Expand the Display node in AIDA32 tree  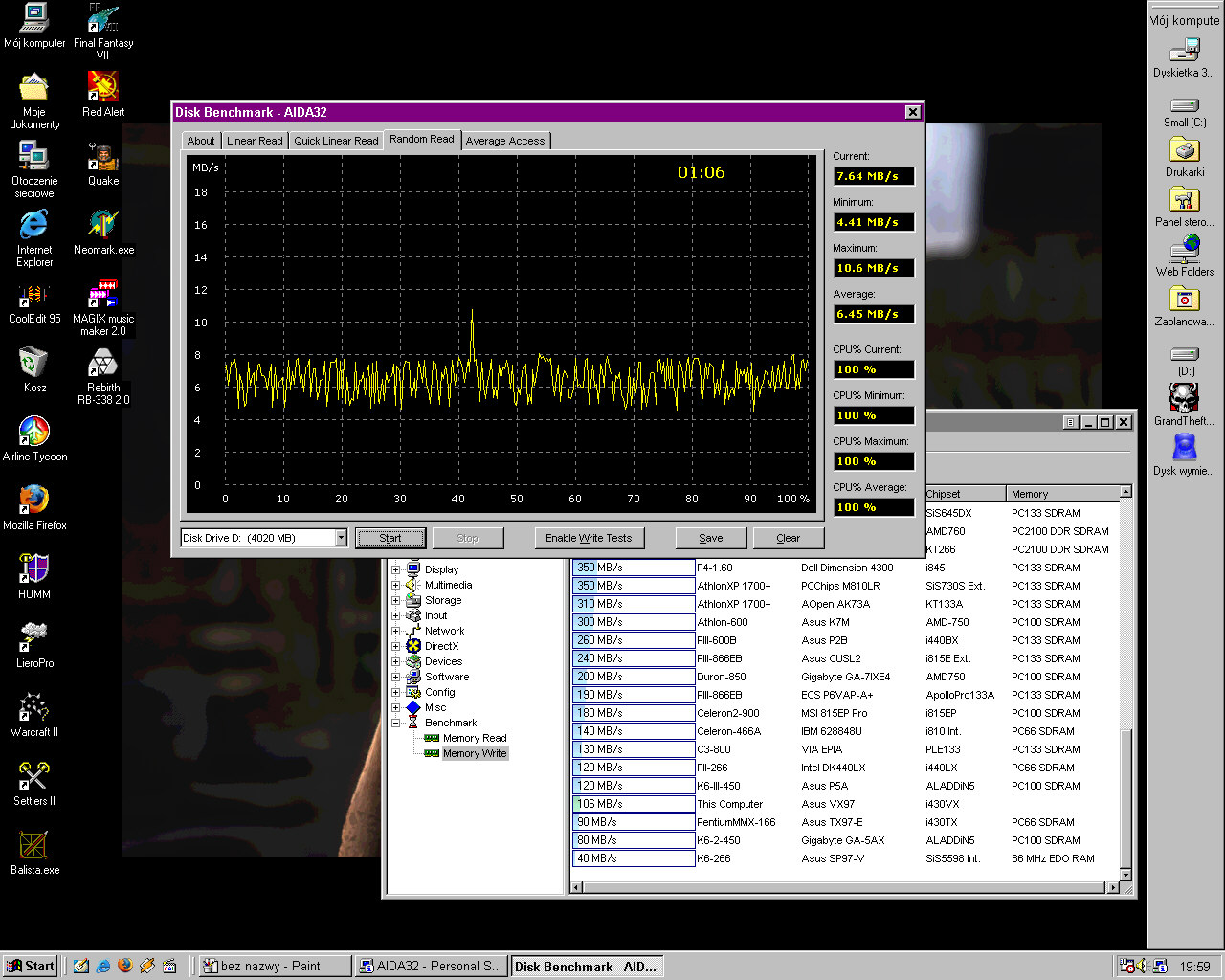click(x=395, y=569)
